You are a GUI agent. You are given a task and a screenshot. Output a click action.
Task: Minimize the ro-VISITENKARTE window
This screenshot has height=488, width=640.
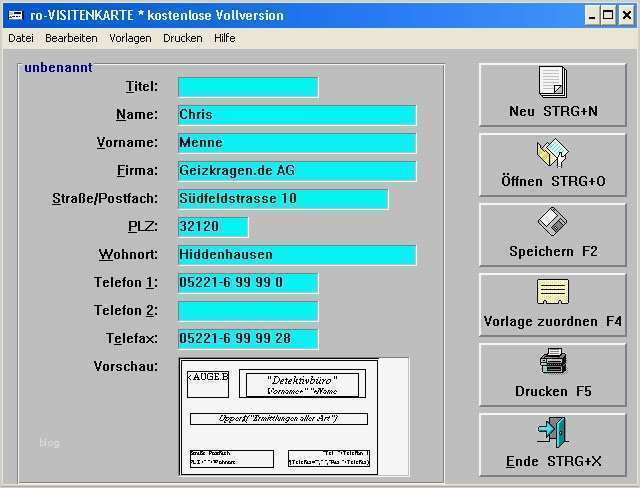coord(592,16)
